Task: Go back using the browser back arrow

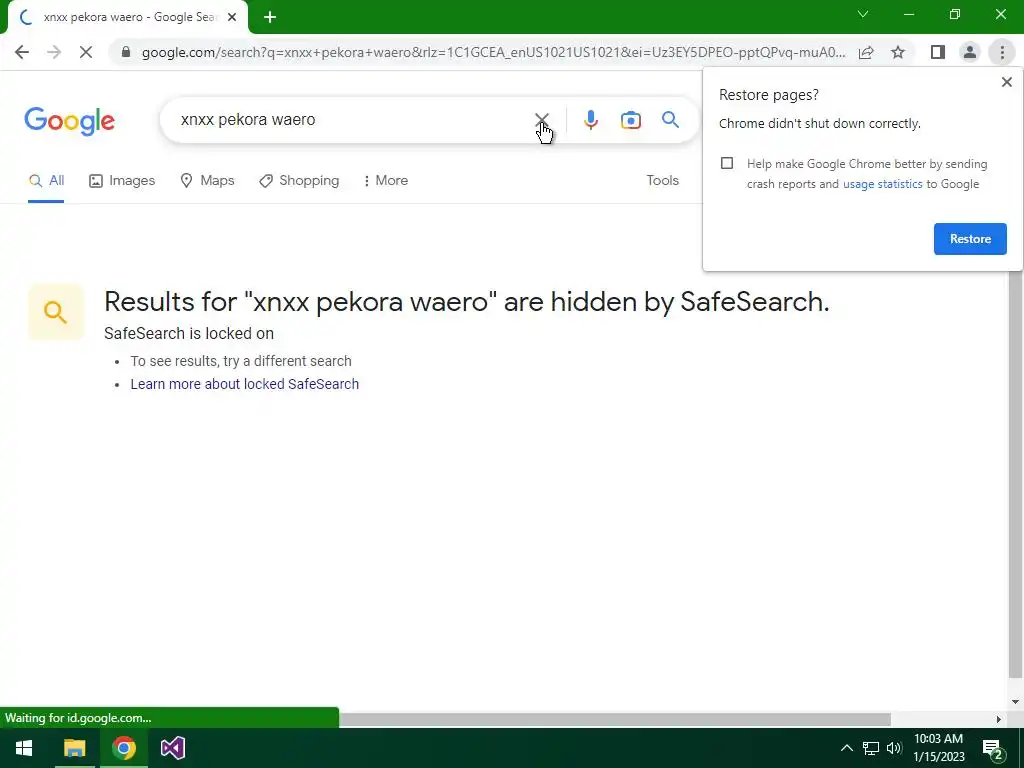Action: point(22,52)
